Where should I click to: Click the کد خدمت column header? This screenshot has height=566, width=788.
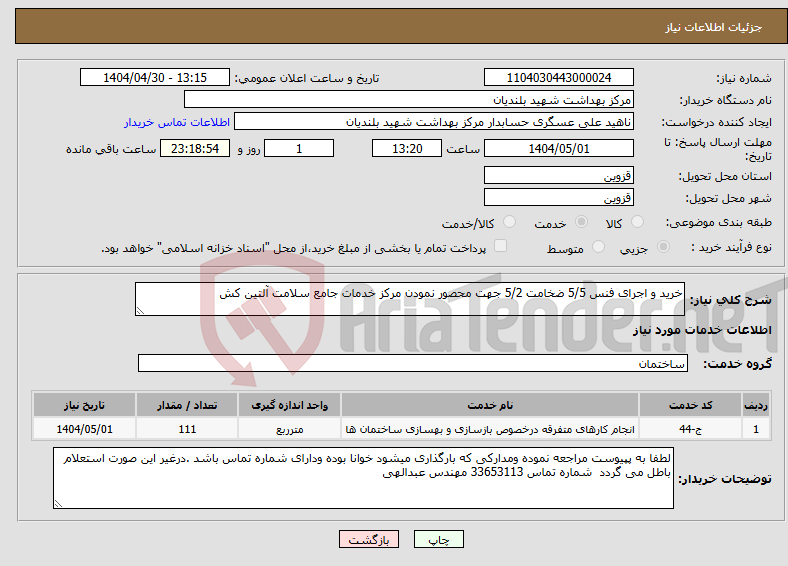[691, 405]
